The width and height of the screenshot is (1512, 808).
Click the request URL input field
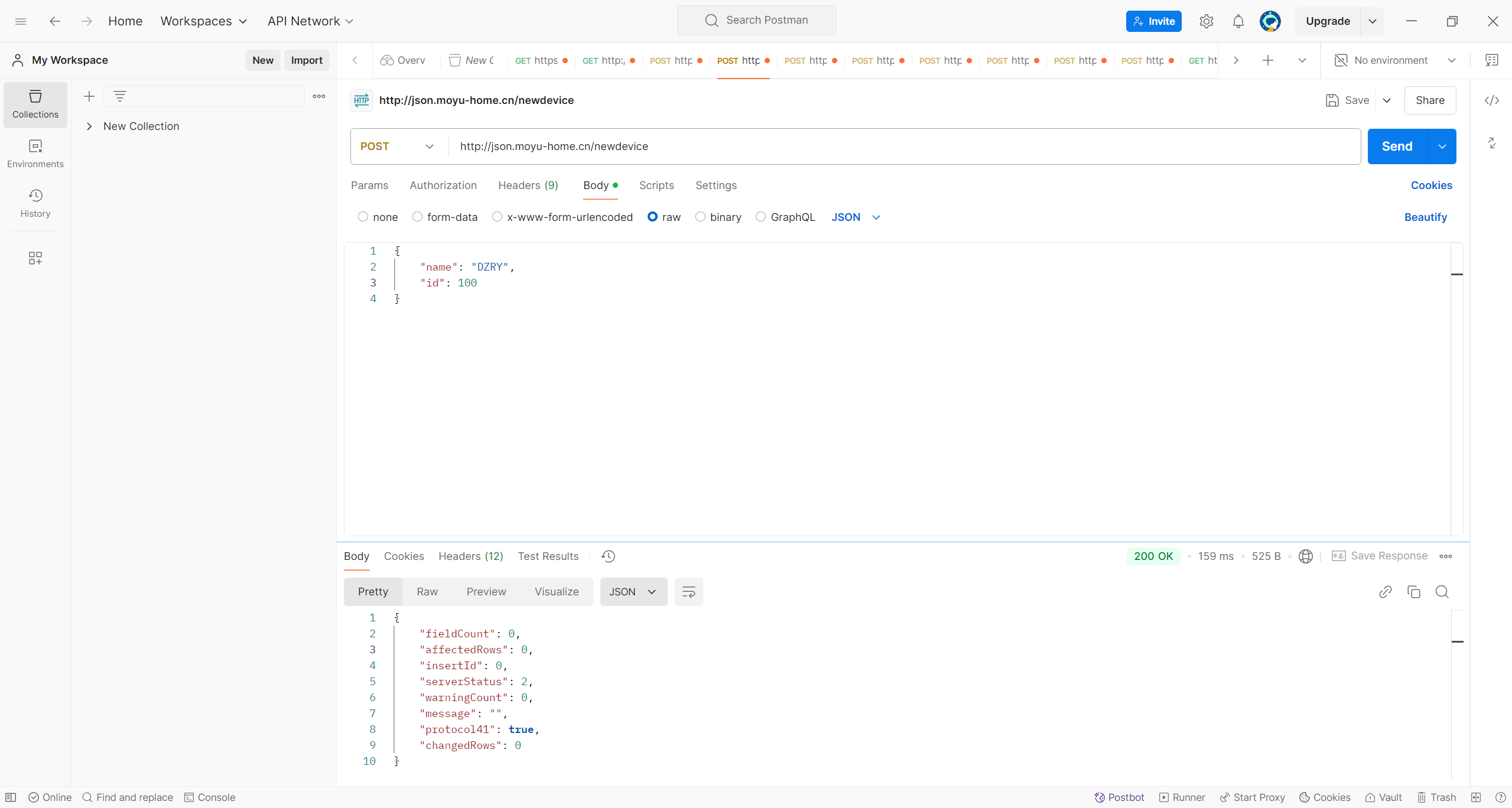(x=905, y=146)
